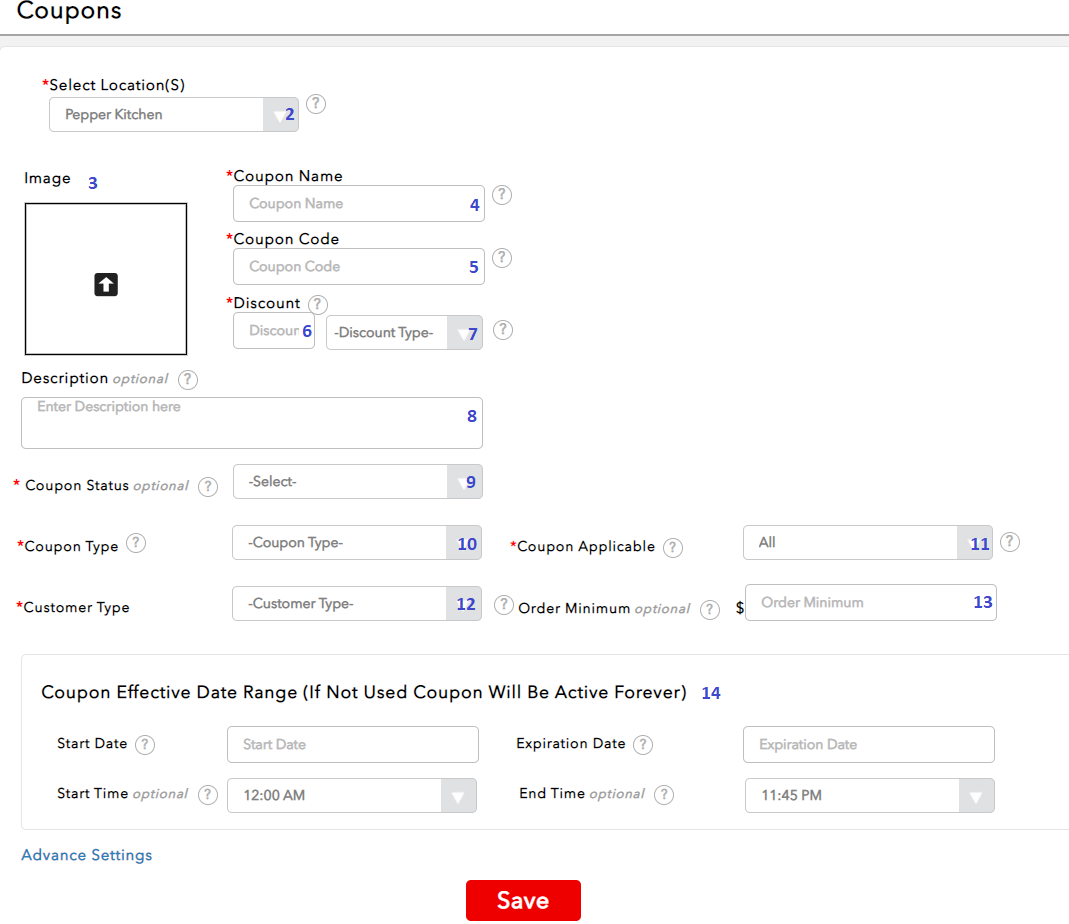Click help icon next to Start Date label
This screenshot has height=924, width=1069.
point(145,745)
